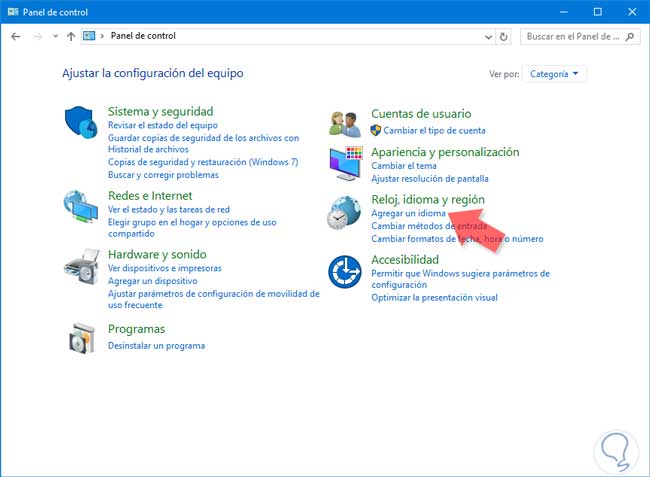Open the Apariencia y personalización monitor icon

(x=346, y=163)
